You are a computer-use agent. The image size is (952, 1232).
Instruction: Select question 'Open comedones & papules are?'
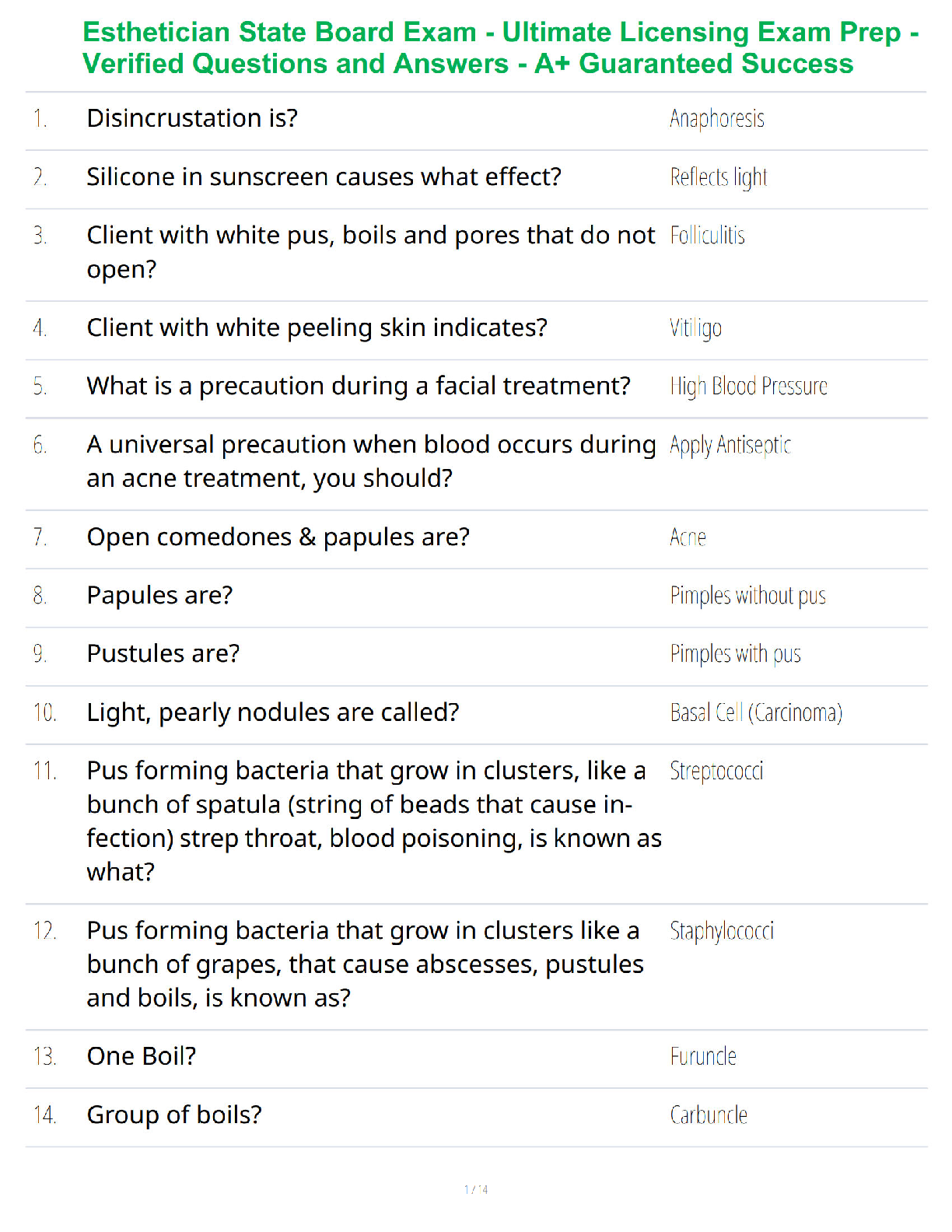pos(278,537)
